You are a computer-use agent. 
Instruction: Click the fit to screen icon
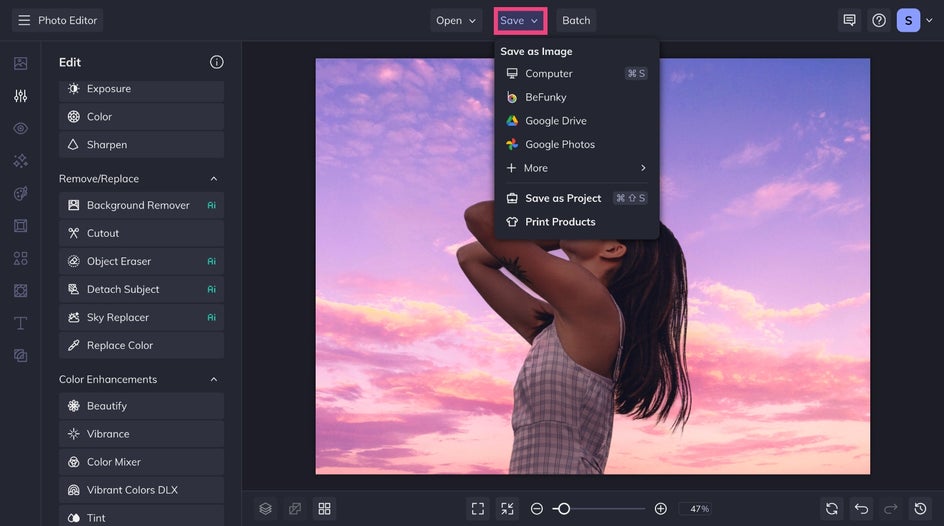point(478,509)
